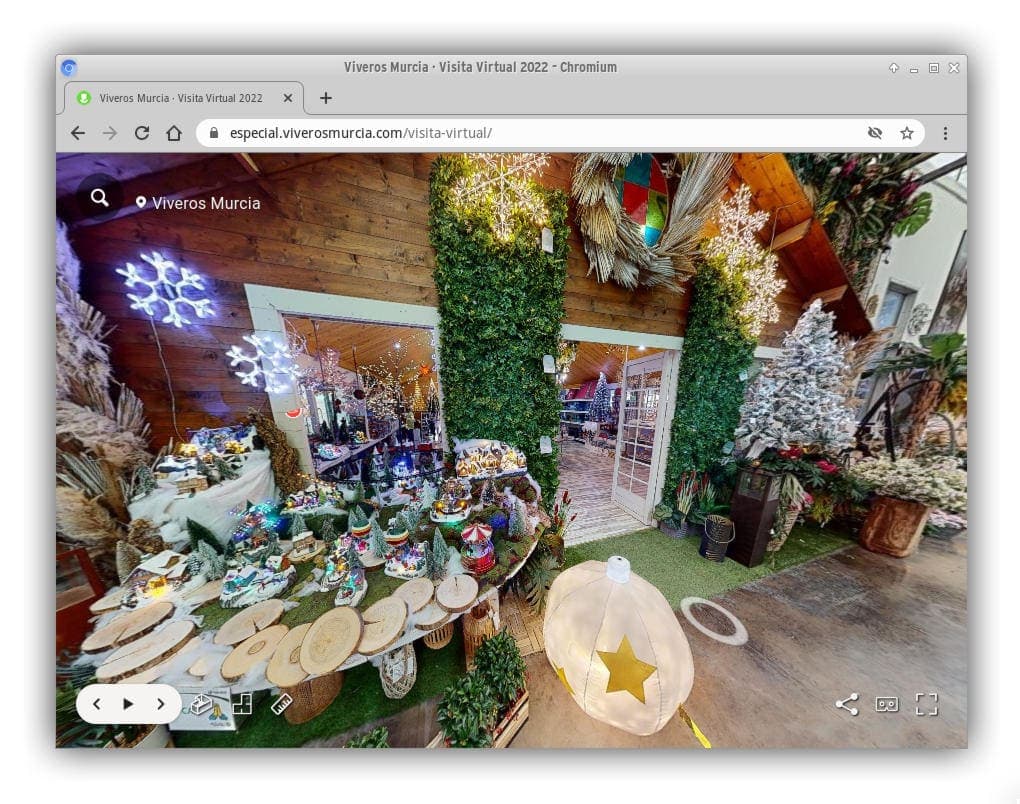Reload the virtual tour page
Screen dimensions: 1020x804
click(x=142, y=133)
